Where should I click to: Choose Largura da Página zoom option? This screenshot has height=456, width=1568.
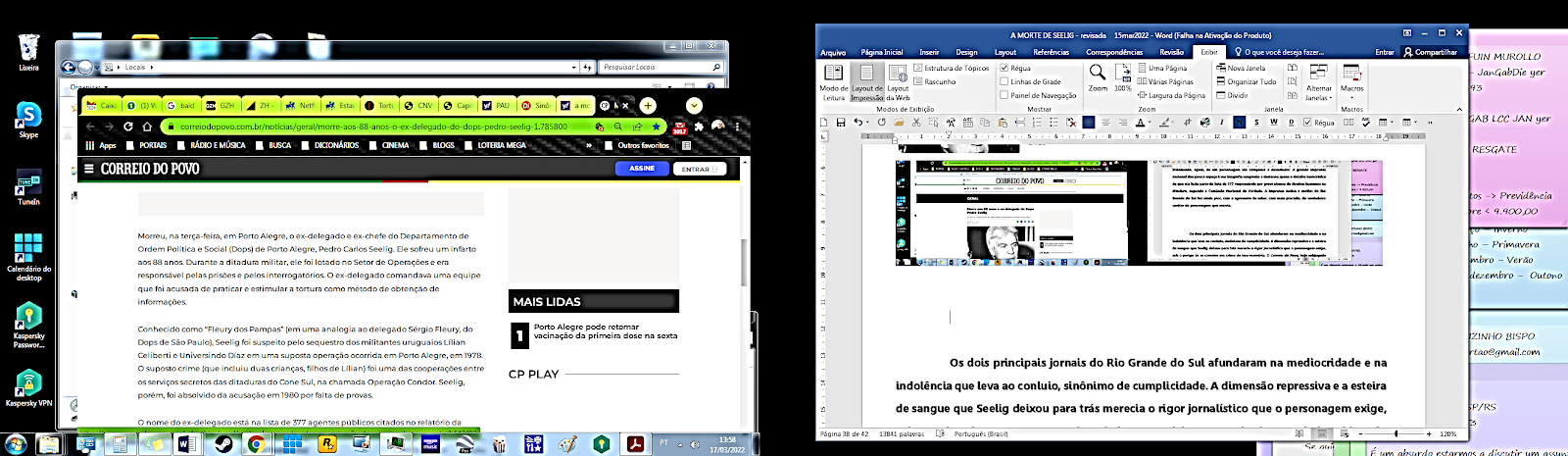coord(1171,95)
